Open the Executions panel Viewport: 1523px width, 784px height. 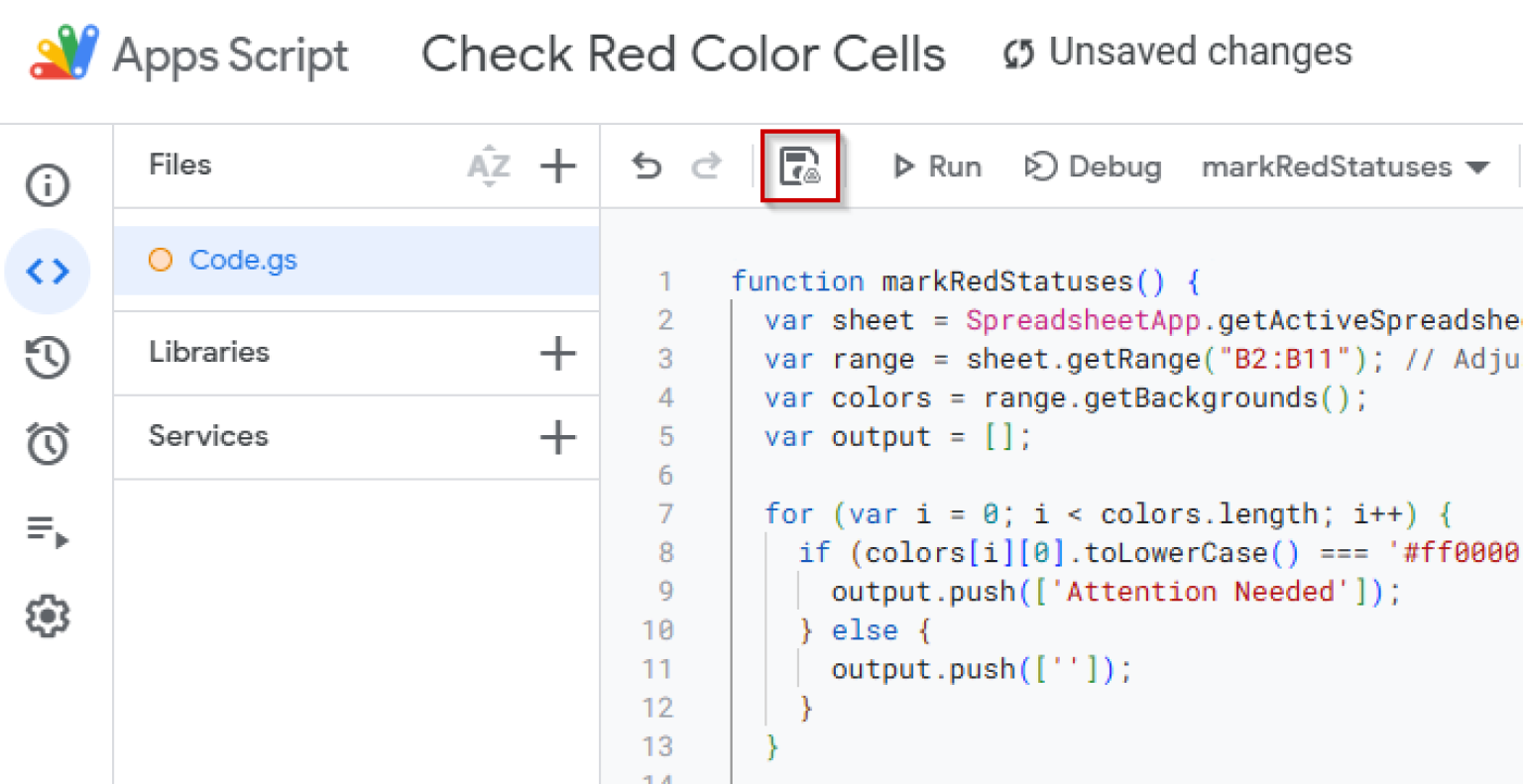click(47, 529)
